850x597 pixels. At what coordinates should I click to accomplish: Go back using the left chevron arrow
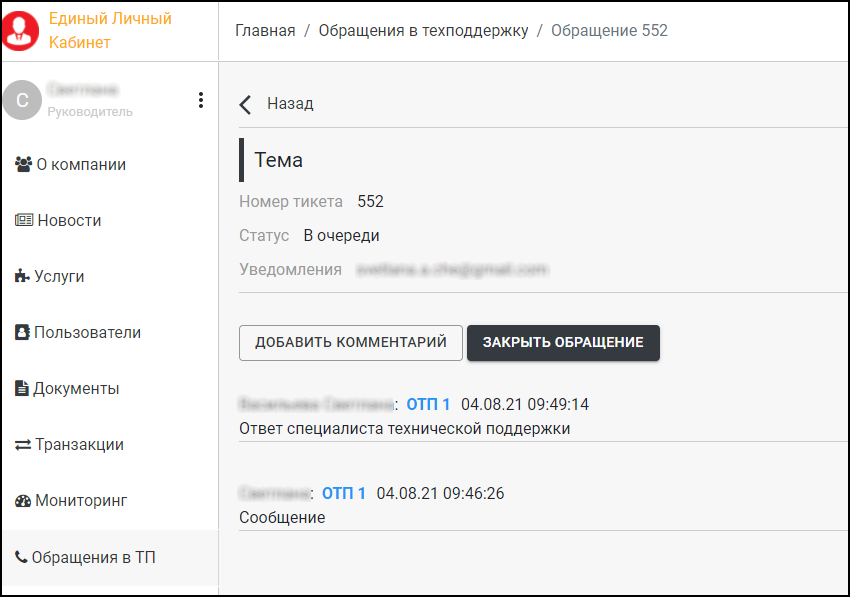(246, 104)
